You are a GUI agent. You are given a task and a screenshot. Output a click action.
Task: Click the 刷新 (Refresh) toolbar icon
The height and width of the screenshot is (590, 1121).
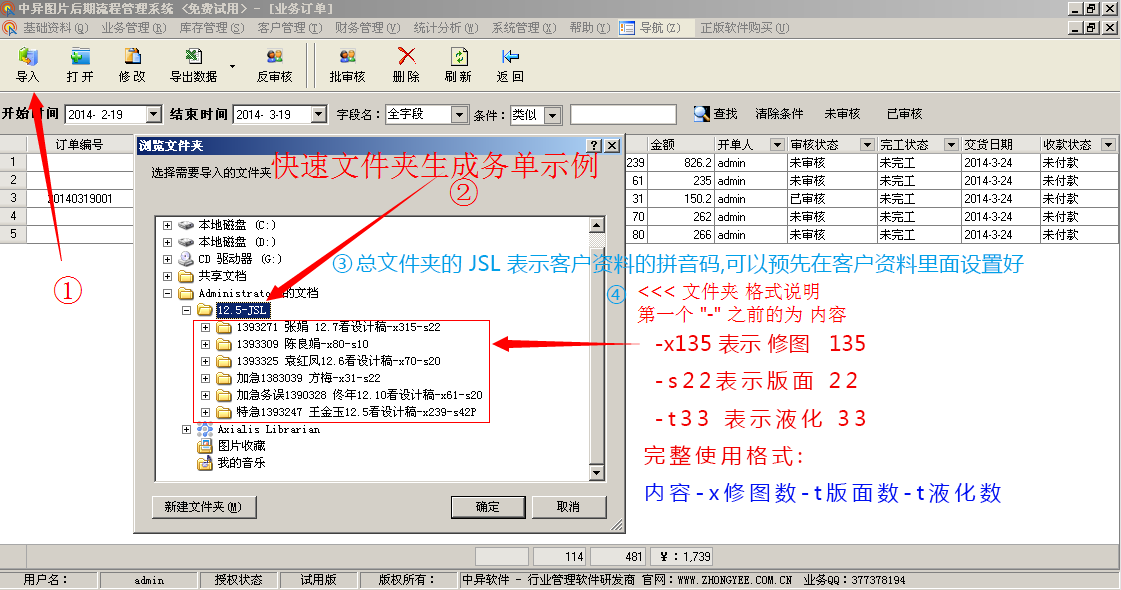click(x=458, y=58)
